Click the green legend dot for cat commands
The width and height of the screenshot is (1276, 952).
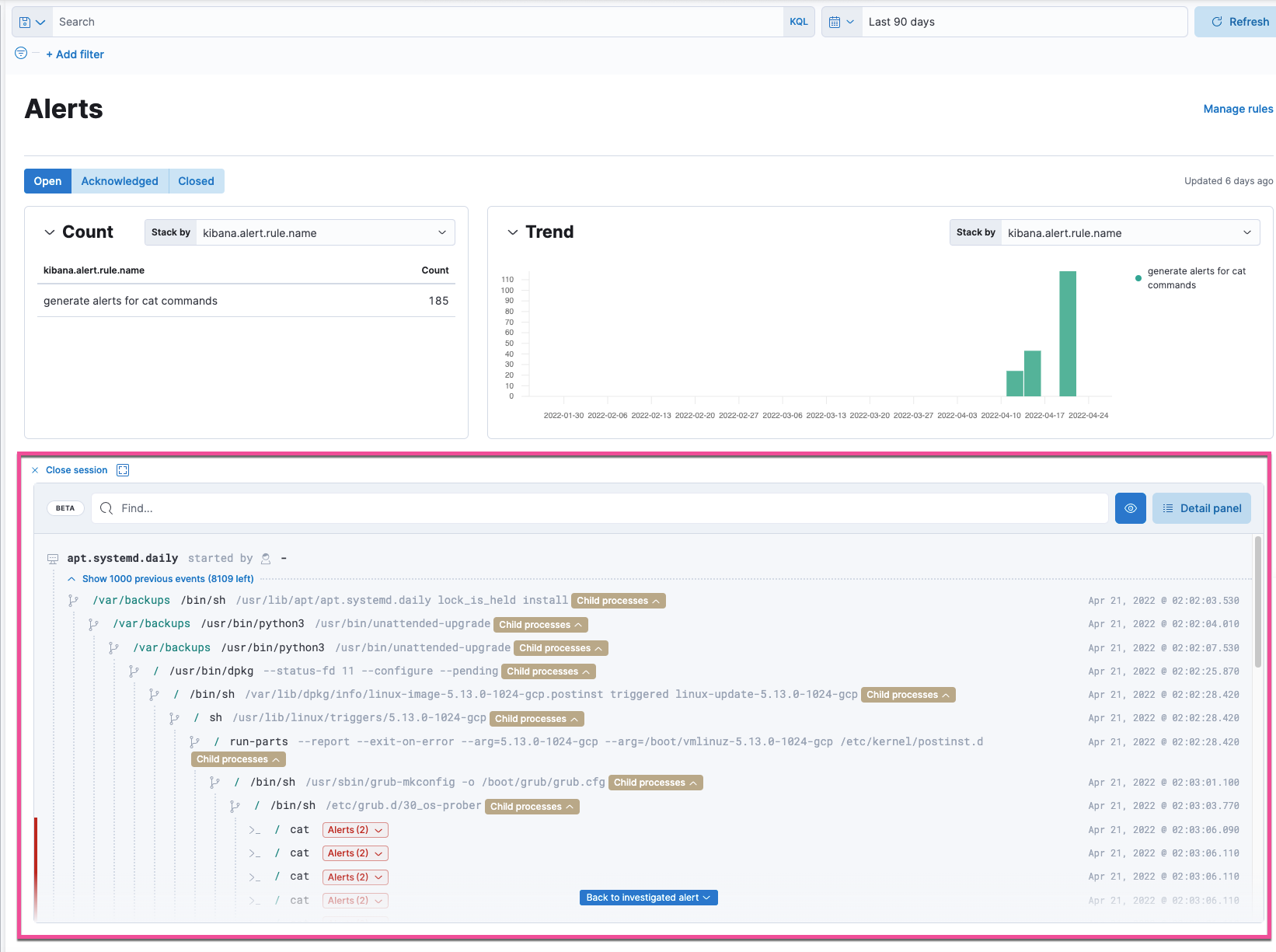click(x=1138, y=277)
